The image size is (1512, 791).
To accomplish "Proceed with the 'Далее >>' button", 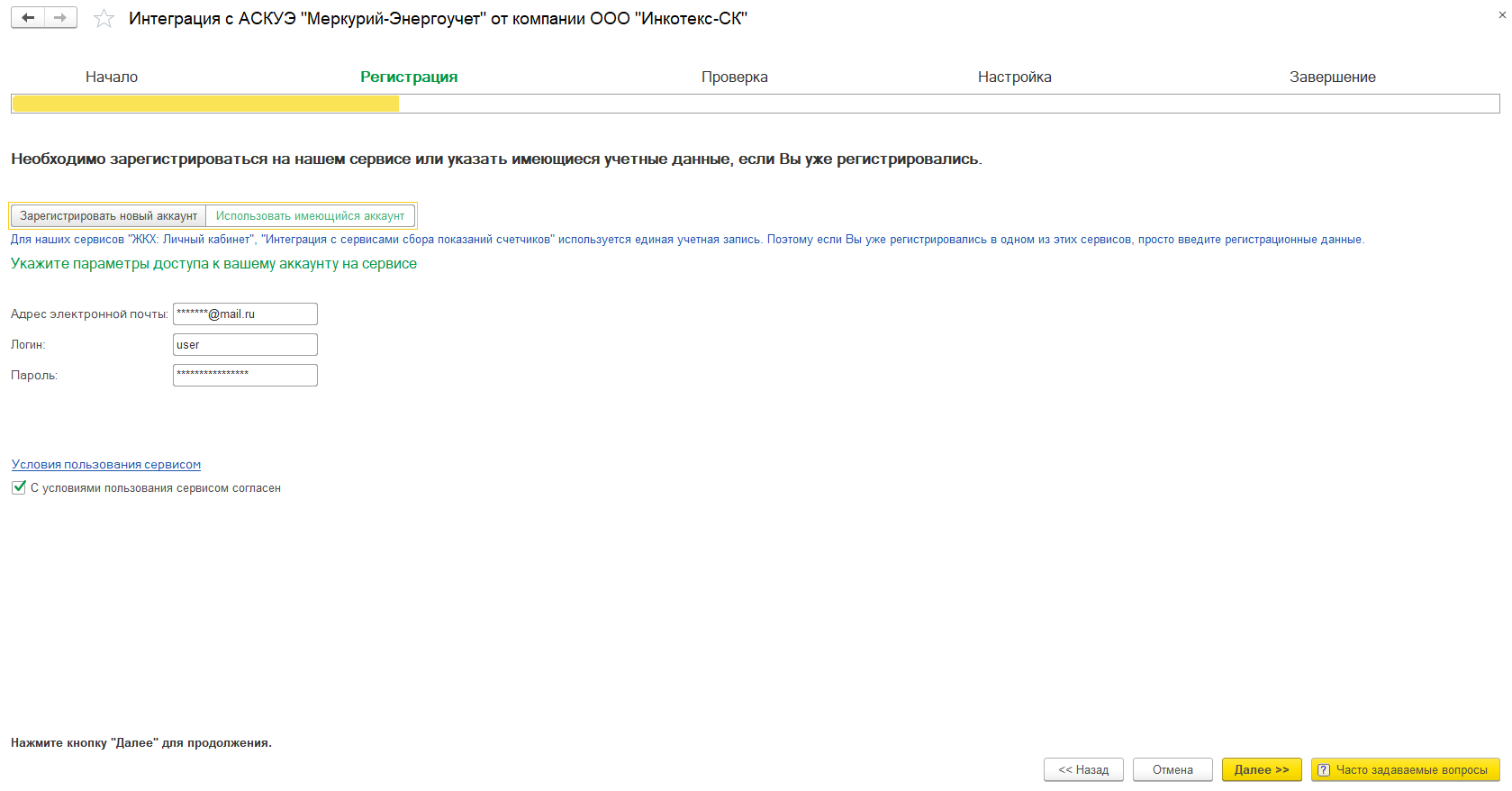I will (1262, 770).
